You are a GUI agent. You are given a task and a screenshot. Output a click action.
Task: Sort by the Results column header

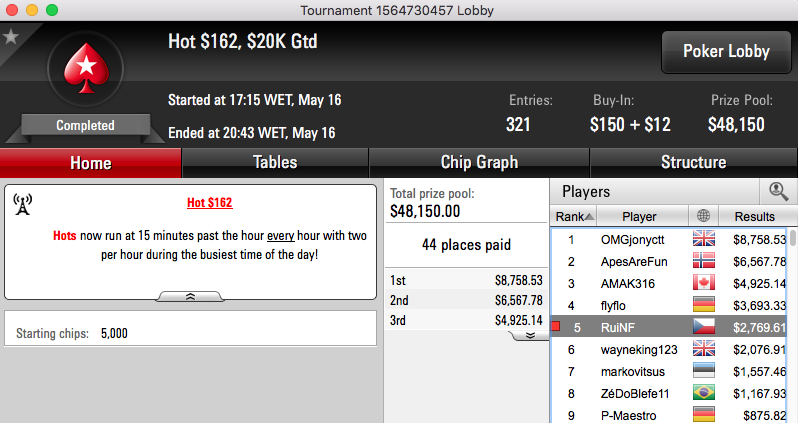click(x=754, y=216)
